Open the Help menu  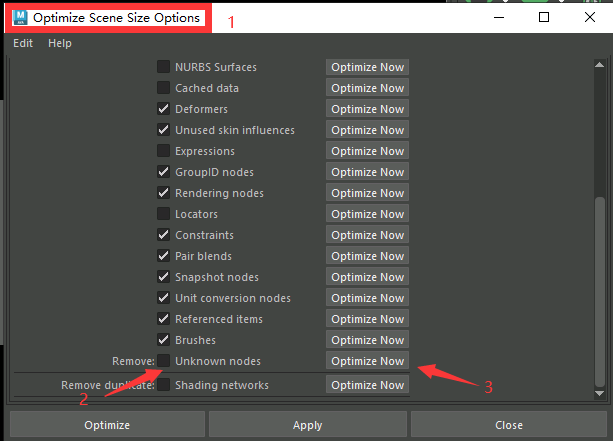click(60, 43)
